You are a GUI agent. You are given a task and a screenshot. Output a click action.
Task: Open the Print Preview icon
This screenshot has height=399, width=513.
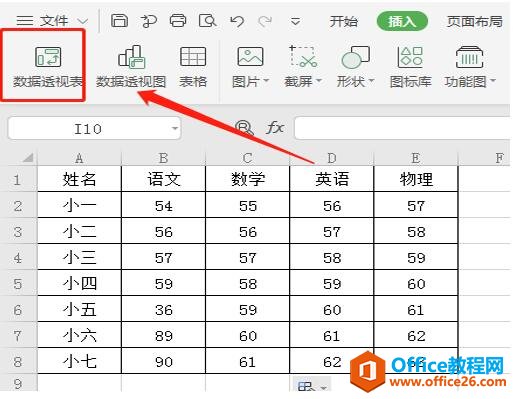point(207,21)
